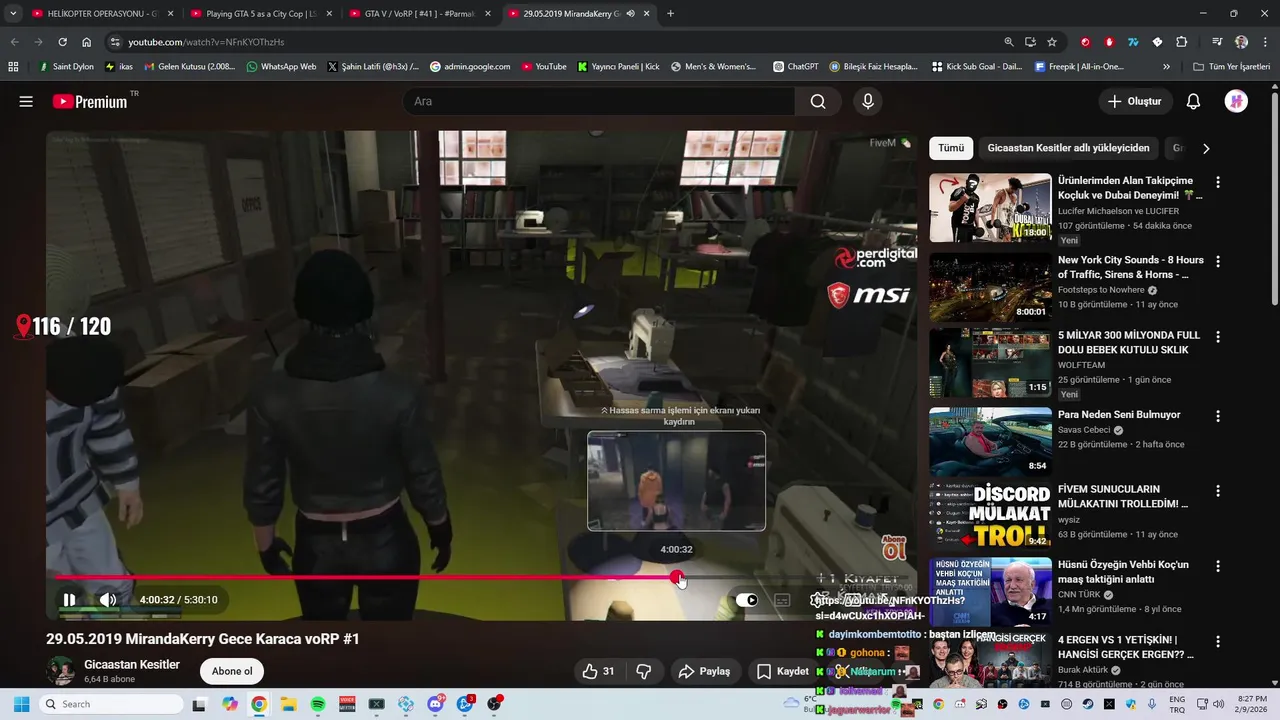This screenshot has height=720, width=1280.
Task: Open Chrome media control icon
Action: (x=1217, y=42)
